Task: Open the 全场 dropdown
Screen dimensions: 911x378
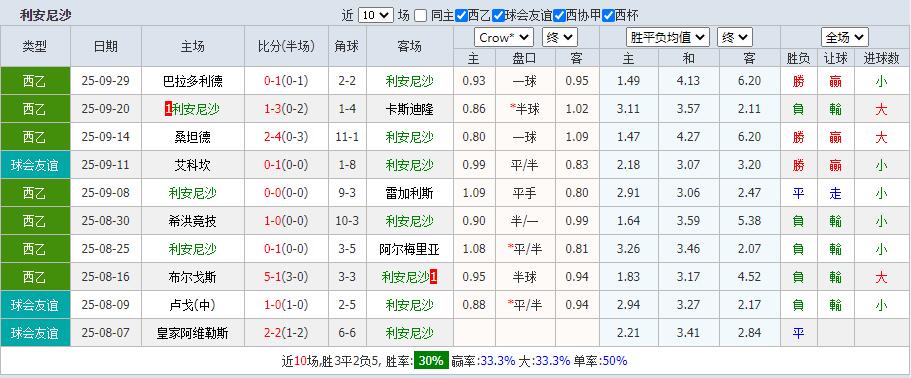Action: point(845,38)
